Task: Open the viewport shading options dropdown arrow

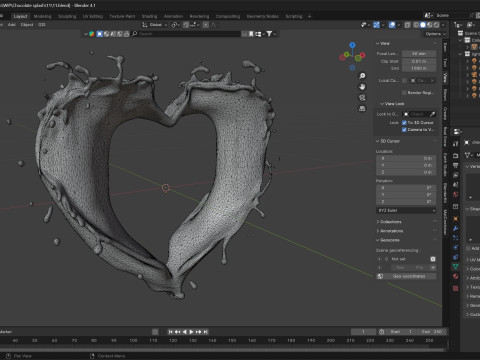Action: pyautogui.click(x=443, y=25)
